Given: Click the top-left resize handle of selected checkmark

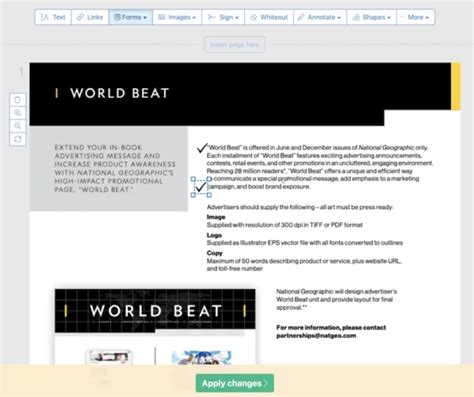Looking at the screenshot, I should 193,179.
